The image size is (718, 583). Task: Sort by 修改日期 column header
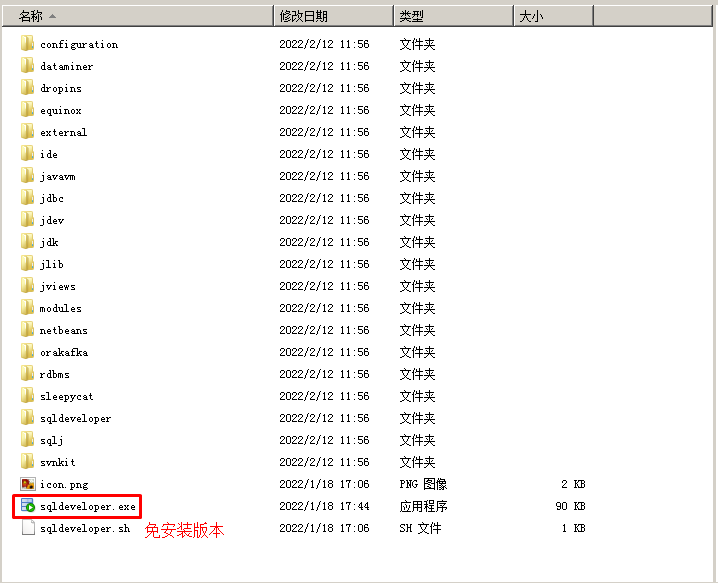332,16
